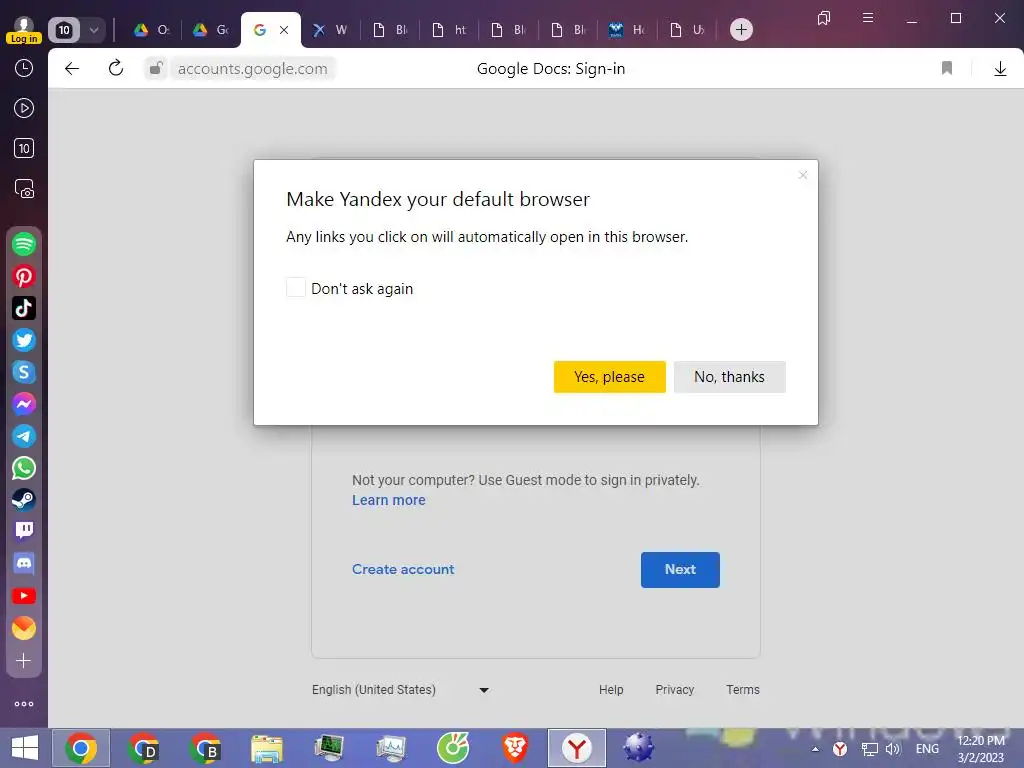Image resolution: width=1024 pixels, height=768 pixels.
Task: Reload the current page
Action: pos(116,68)
